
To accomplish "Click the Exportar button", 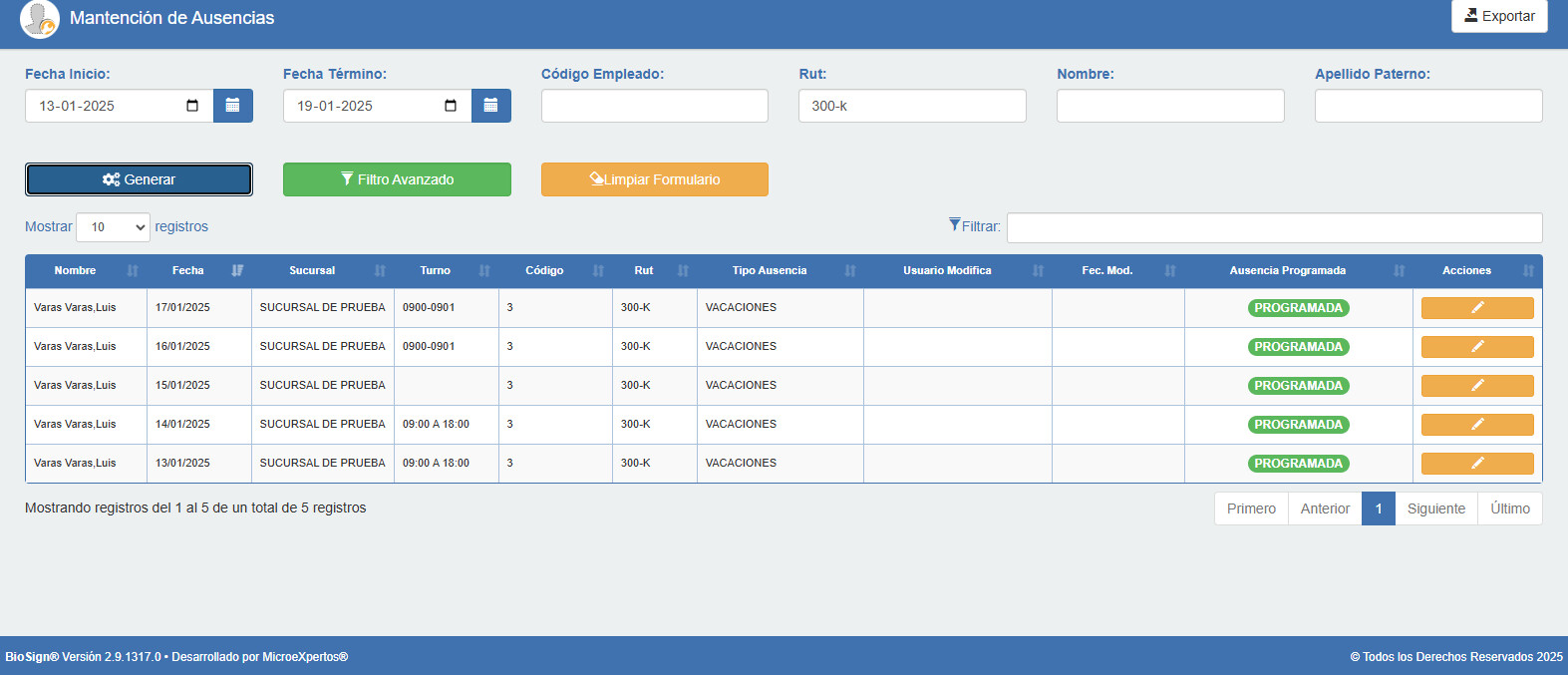I will [x=1499, y=16].
